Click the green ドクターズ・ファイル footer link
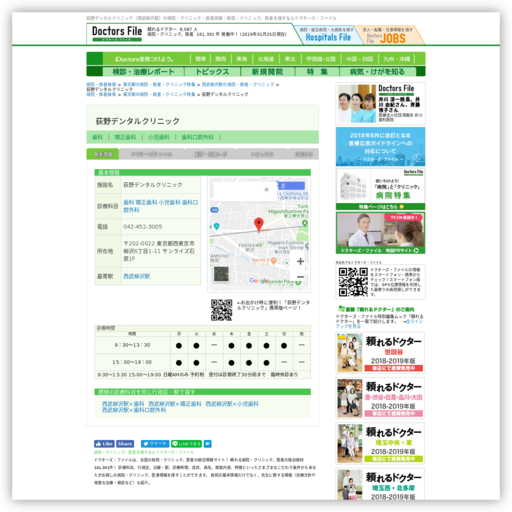512x512 pixels. [x=144, y=452]
